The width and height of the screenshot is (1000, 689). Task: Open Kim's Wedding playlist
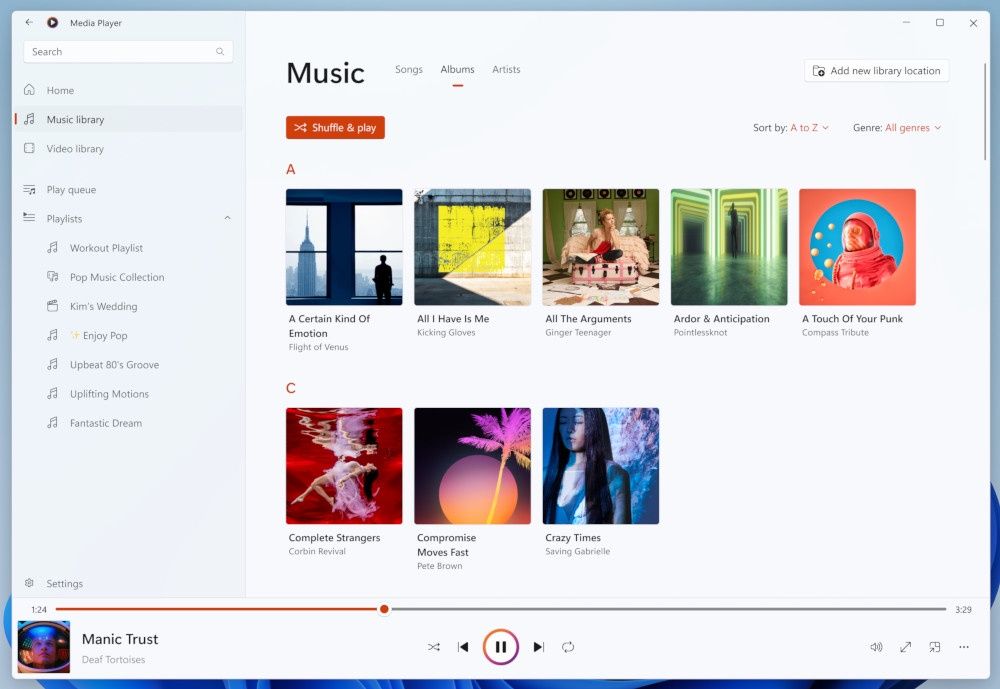[128, 306]
